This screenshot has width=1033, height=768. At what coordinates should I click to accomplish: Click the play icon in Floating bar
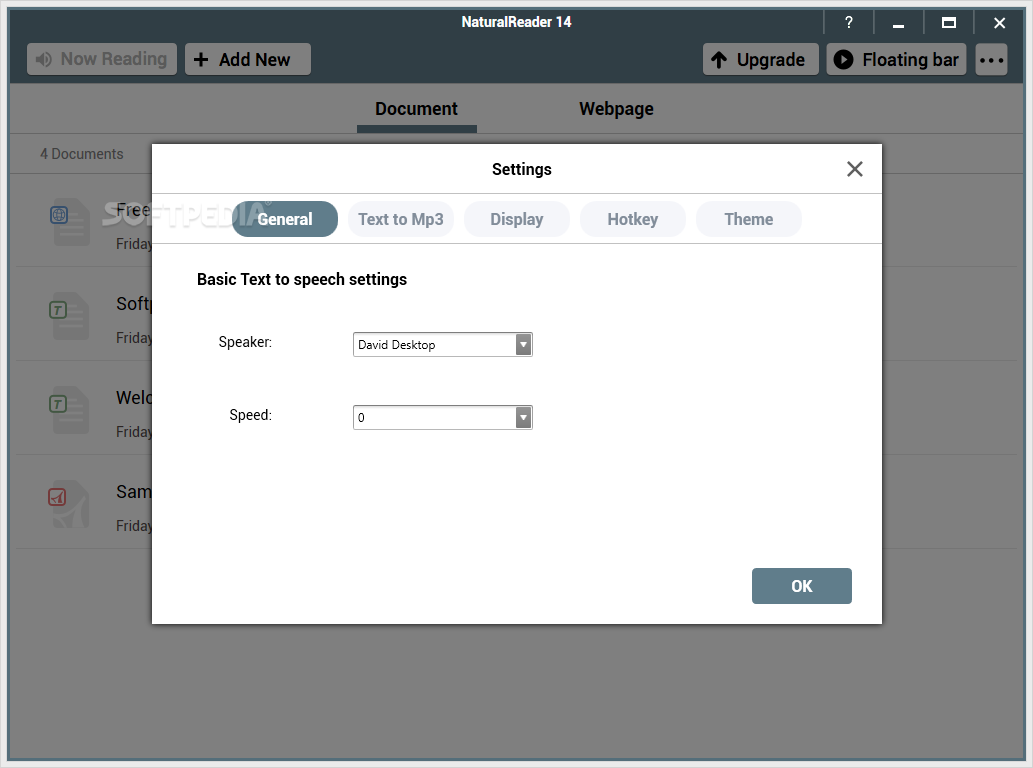(843, 59)
